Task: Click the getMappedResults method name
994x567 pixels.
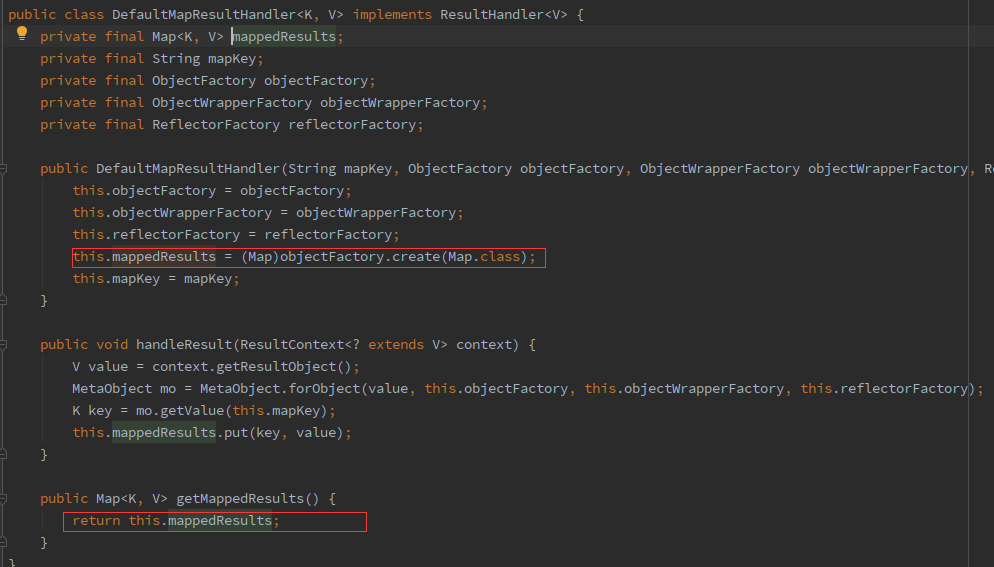Action: tap(240, 499)
